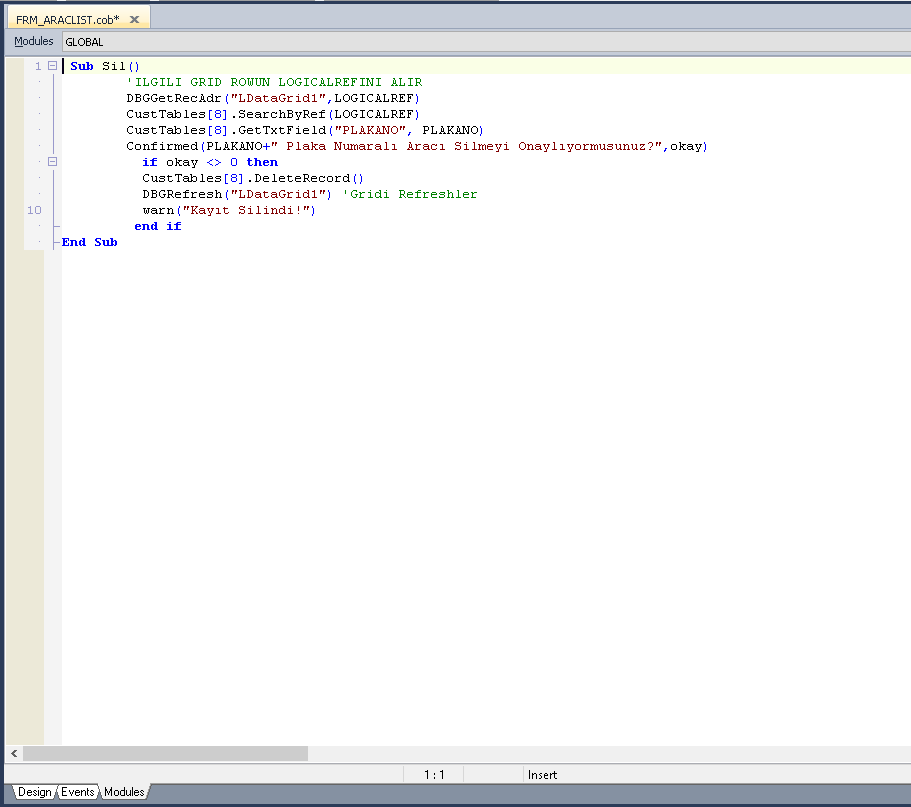Click the 'ILGILI GRID ROWUN comment line
Viewport: 911px width, 807px height.
[274, 82]
